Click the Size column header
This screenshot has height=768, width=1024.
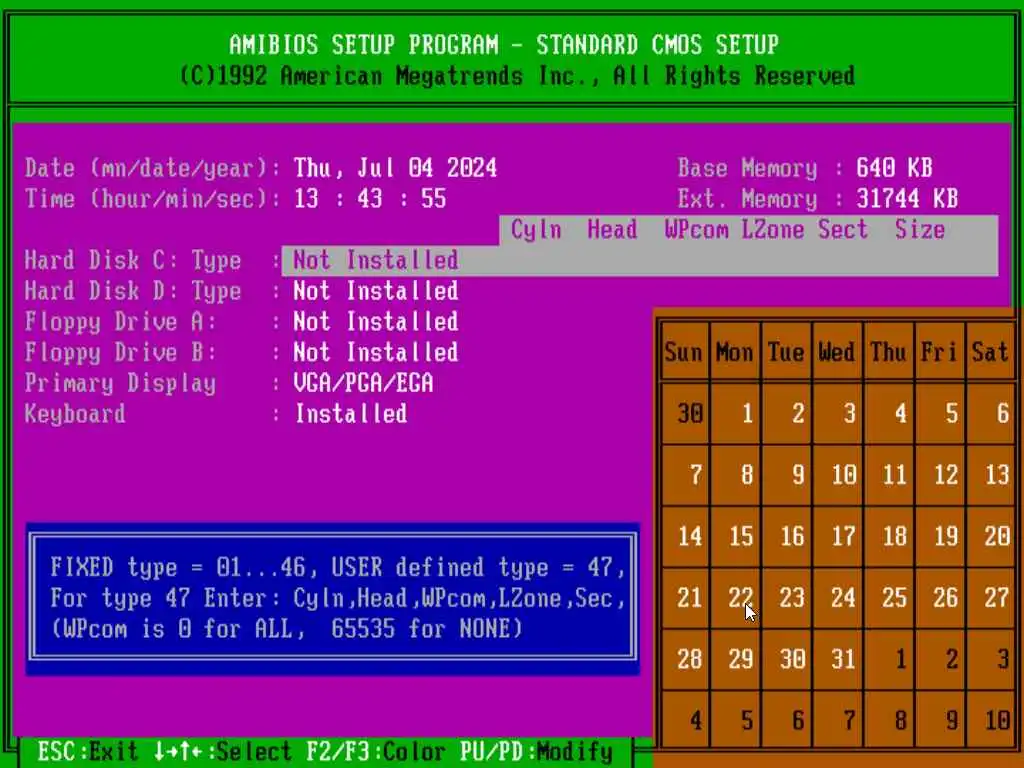click(920, 229)
